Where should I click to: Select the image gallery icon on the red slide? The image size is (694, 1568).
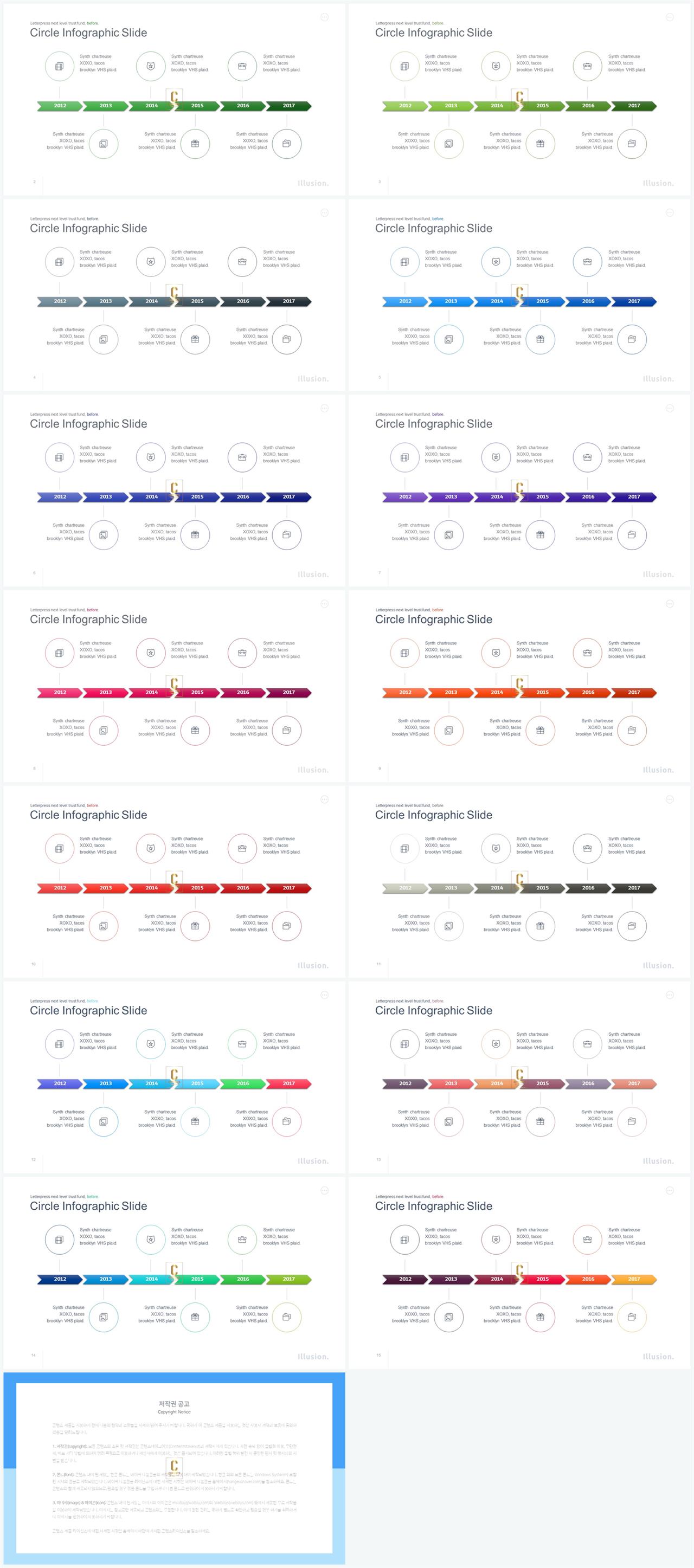(104, 926)
